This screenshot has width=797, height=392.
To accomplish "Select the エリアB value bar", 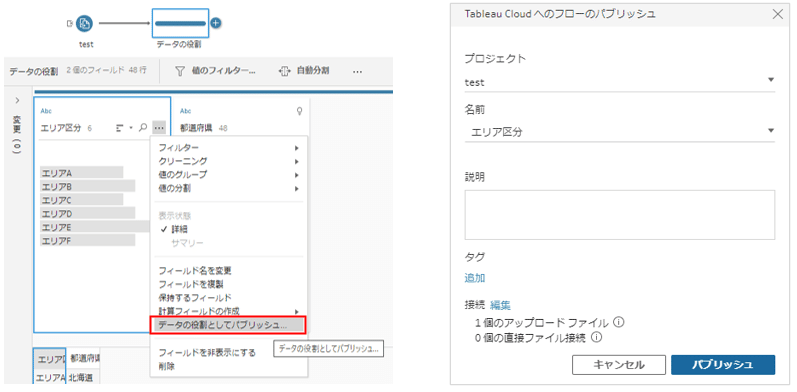I will pyautogui.click(x=87, y=186).
